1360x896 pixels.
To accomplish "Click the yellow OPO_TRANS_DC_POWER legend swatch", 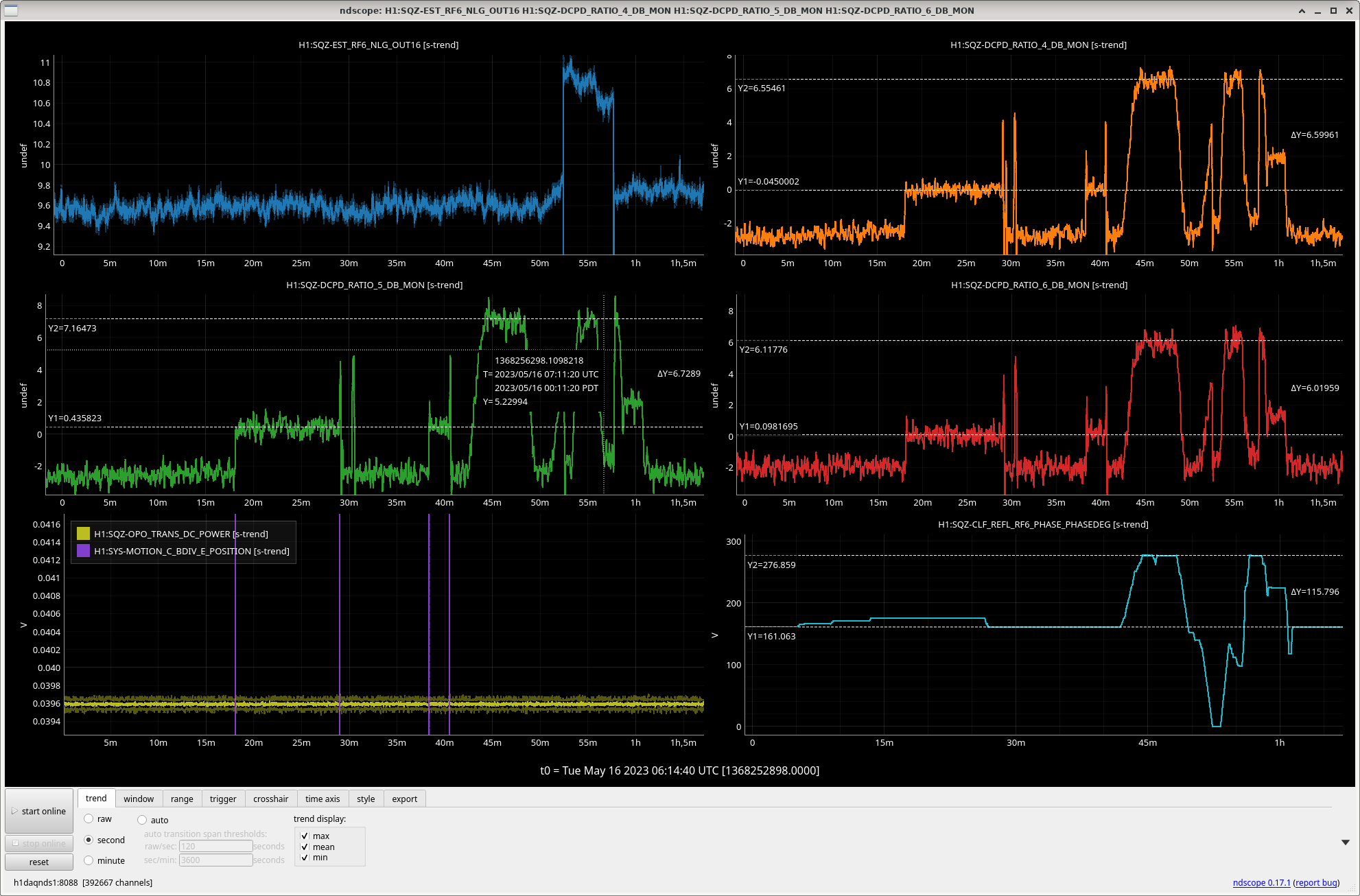I will pyautogui.click(x=84, y=534).
